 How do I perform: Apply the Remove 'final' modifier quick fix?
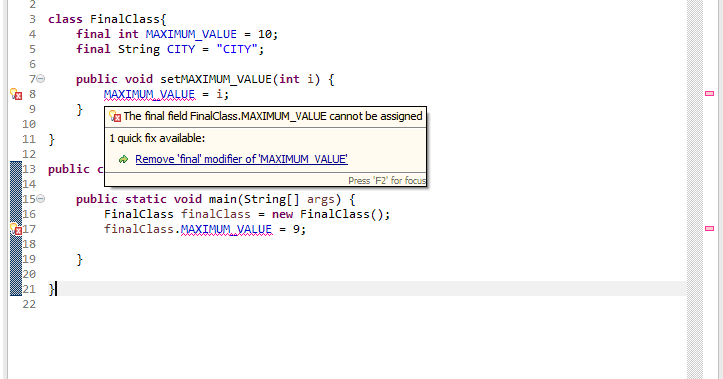pos(241,159)
